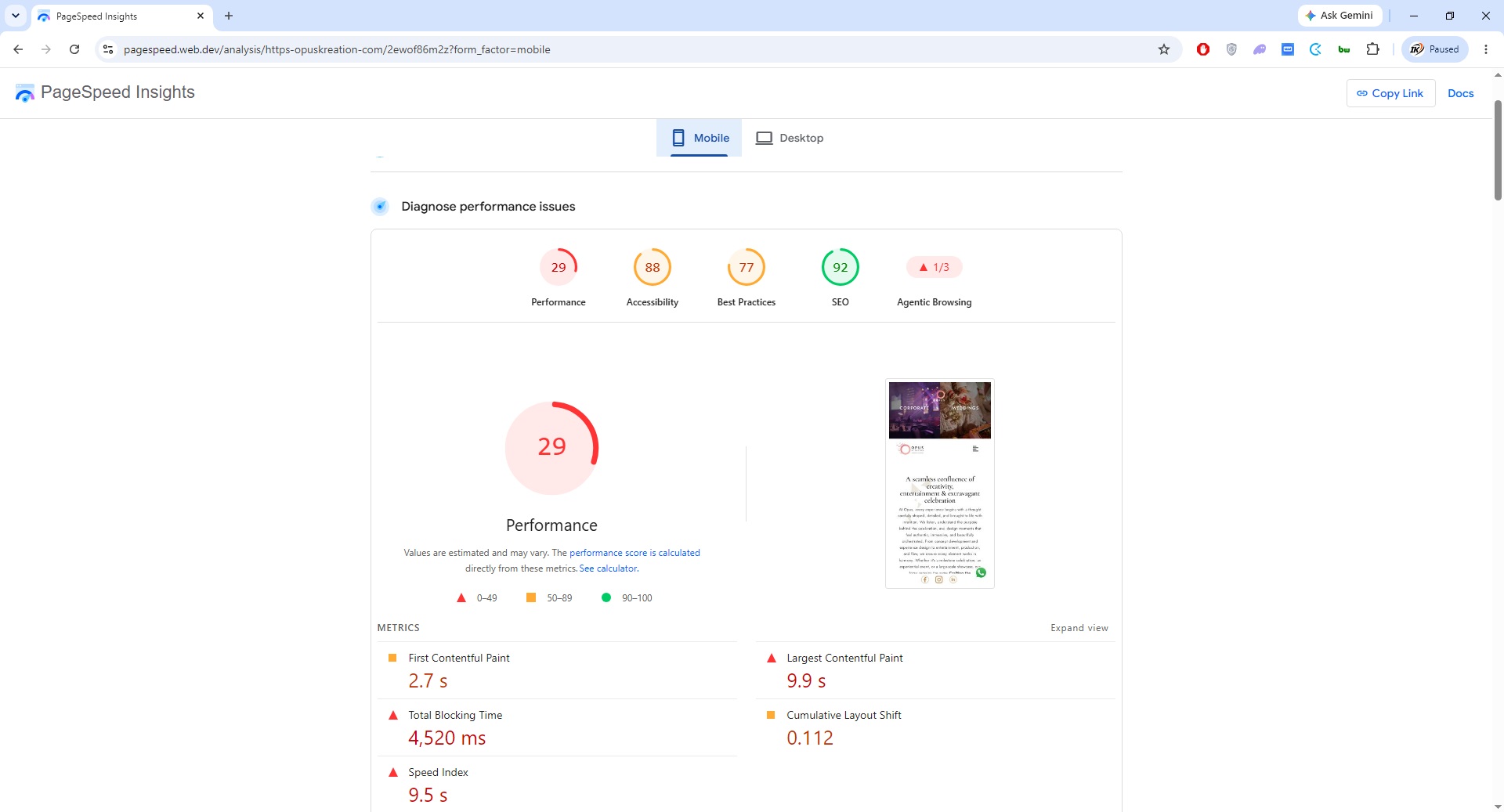Switch to the Desktop tab
Screen dimensions: 1504x812
click(790, 138)
